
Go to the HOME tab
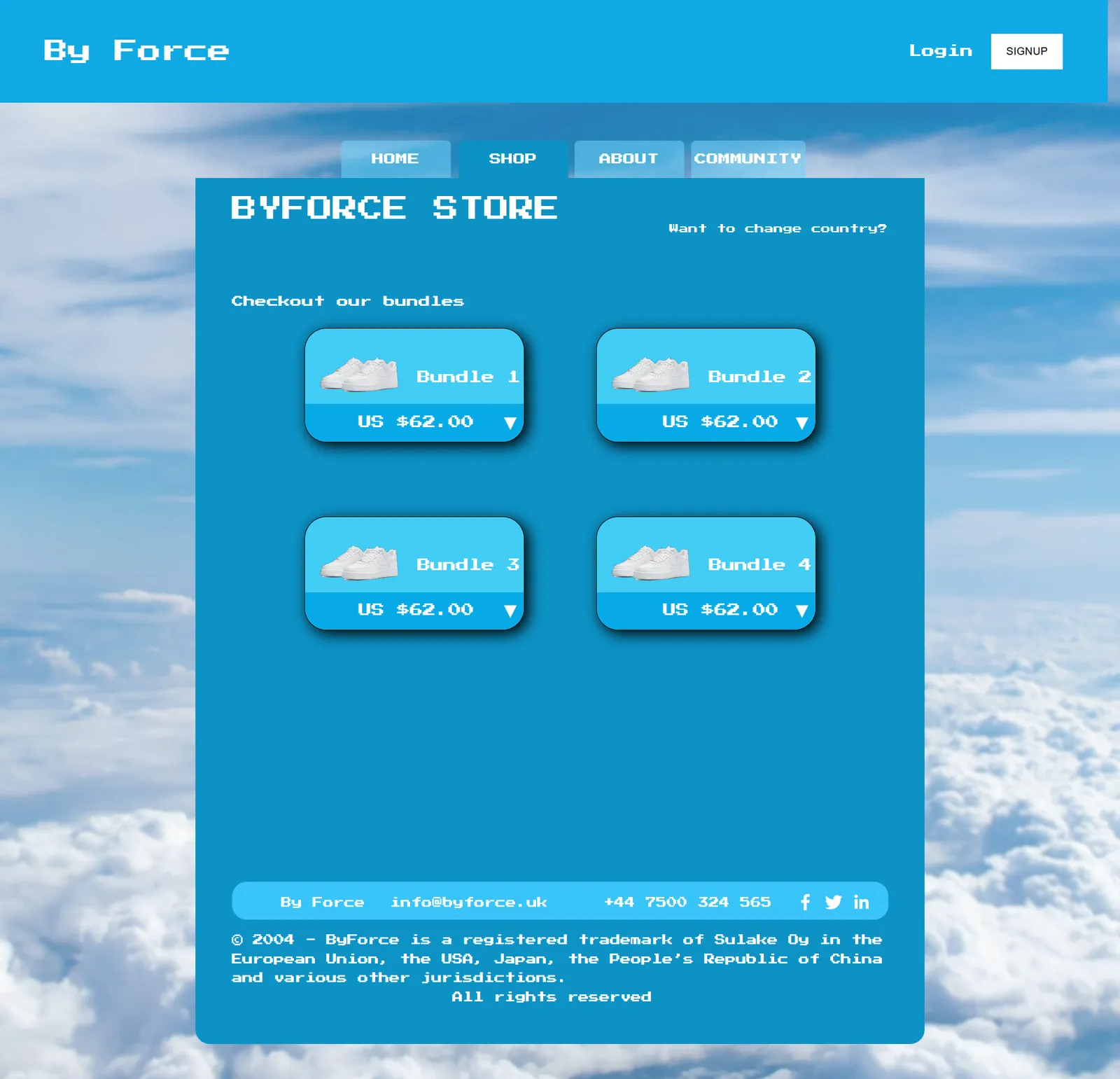point(395,159)
